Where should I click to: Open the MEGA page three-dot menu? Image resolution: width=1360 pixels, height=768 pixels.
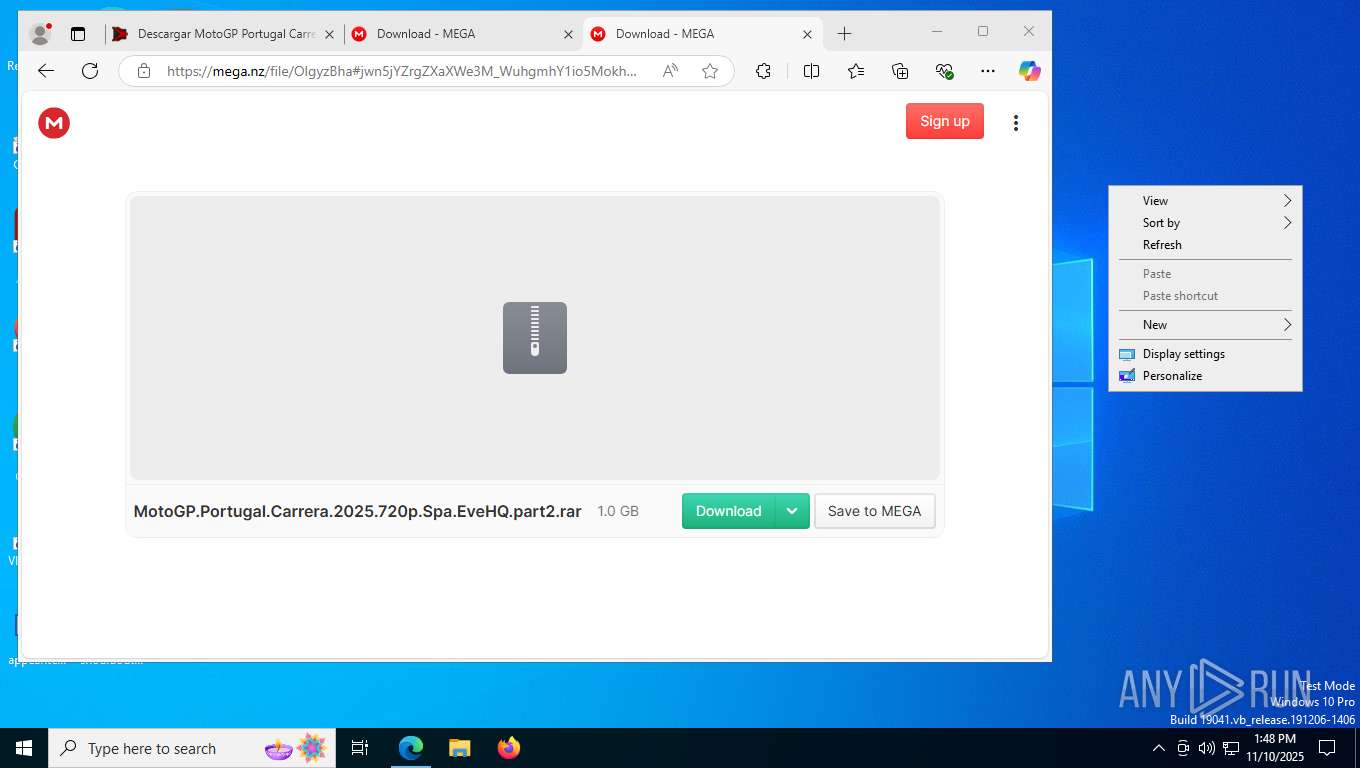[x=1016, y=123]
